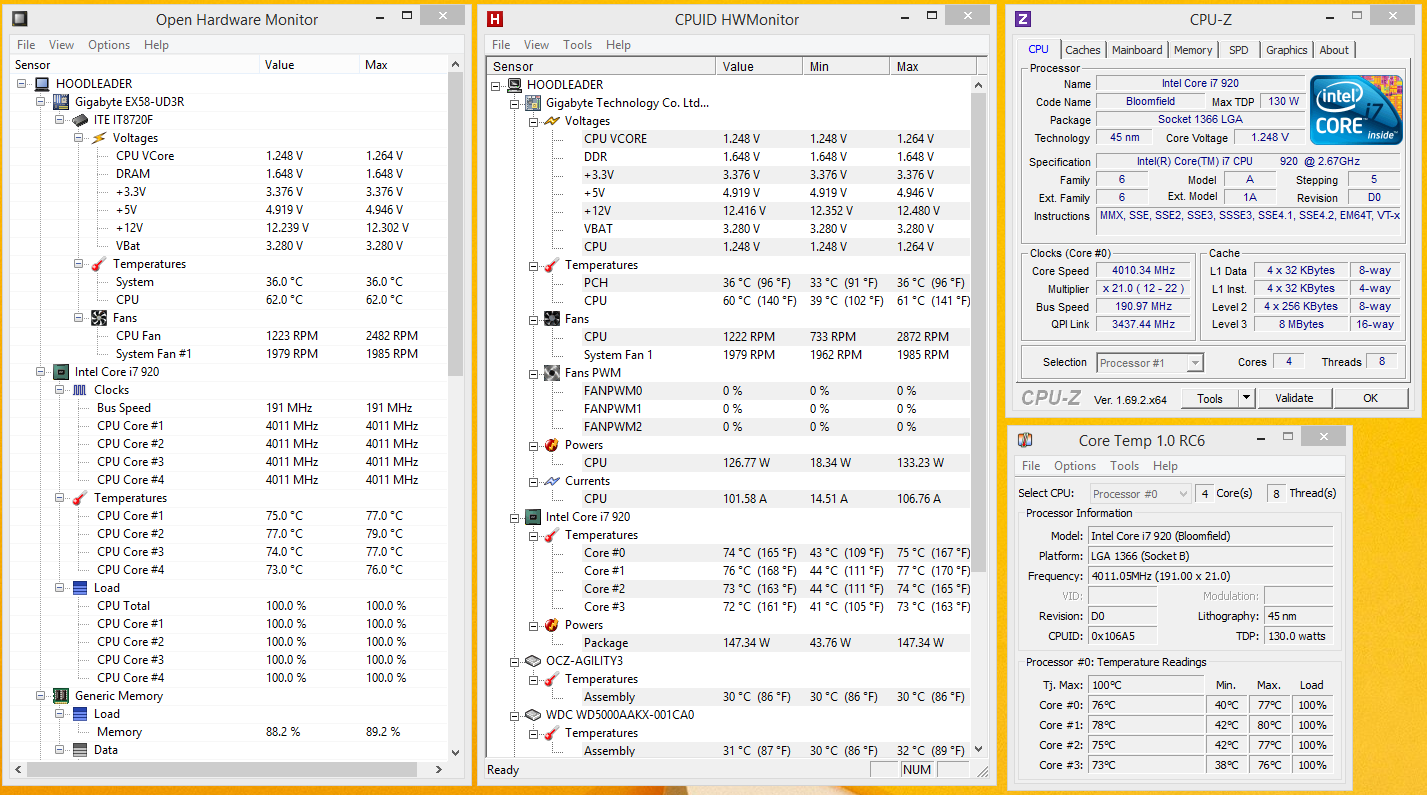Click the ITE IT8720F chip icon
Screen dimensions: 1427x795
pos(80,120)
